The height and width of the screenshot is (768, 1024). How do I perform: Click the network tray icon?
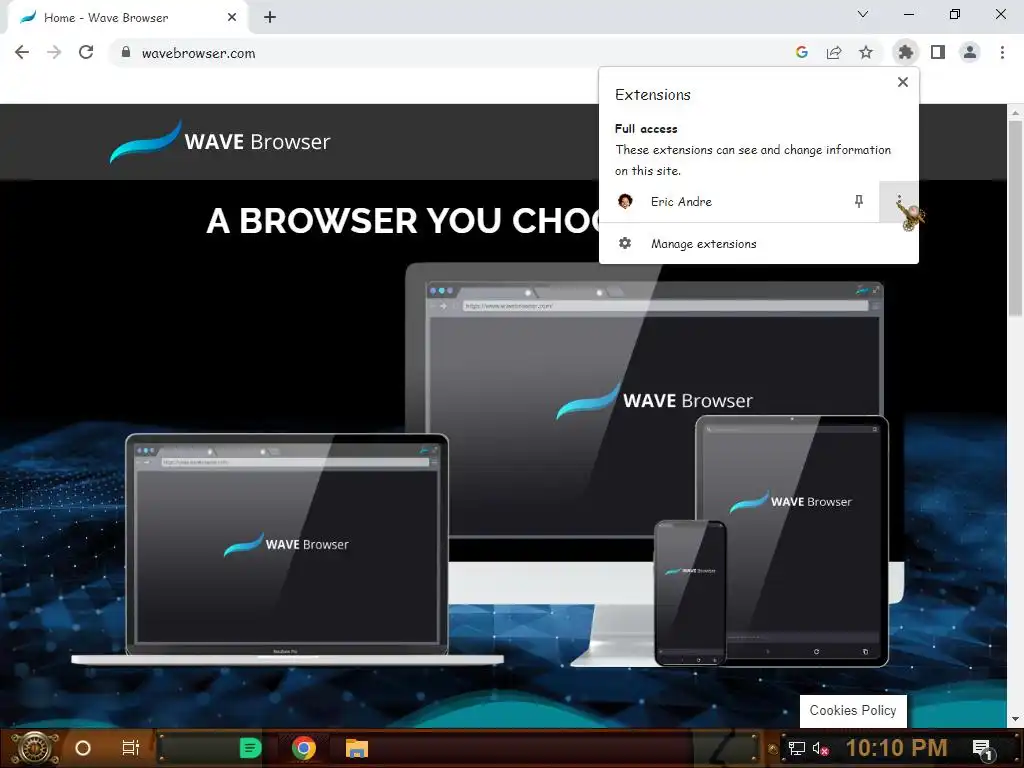point(796,748)
